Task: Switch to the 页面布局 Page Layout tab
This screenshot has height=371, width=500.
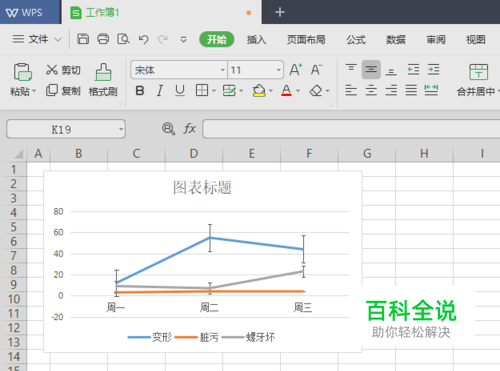Action: click(x=306, y=40)
